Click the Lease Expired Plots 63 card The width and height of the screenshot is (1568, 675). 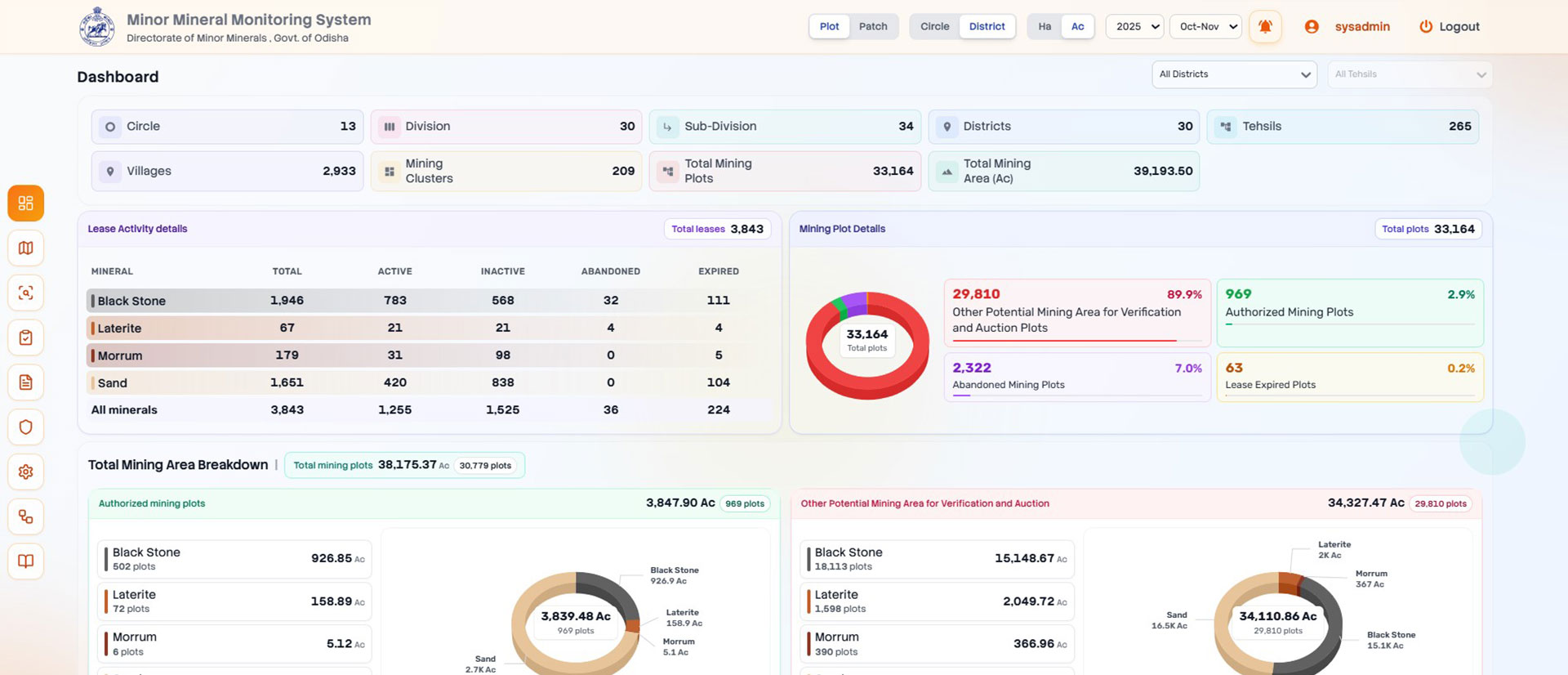(1350, 377)
